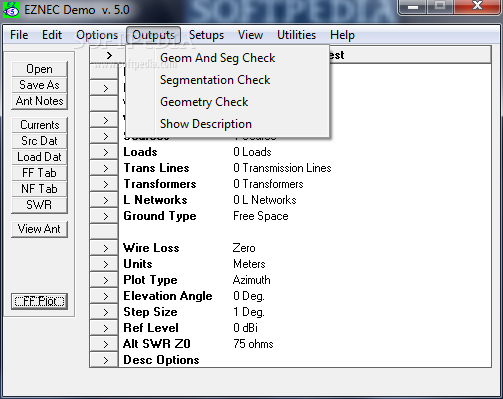Expand the L Networks row arrow
503x399 pixels.
(104, 200)
